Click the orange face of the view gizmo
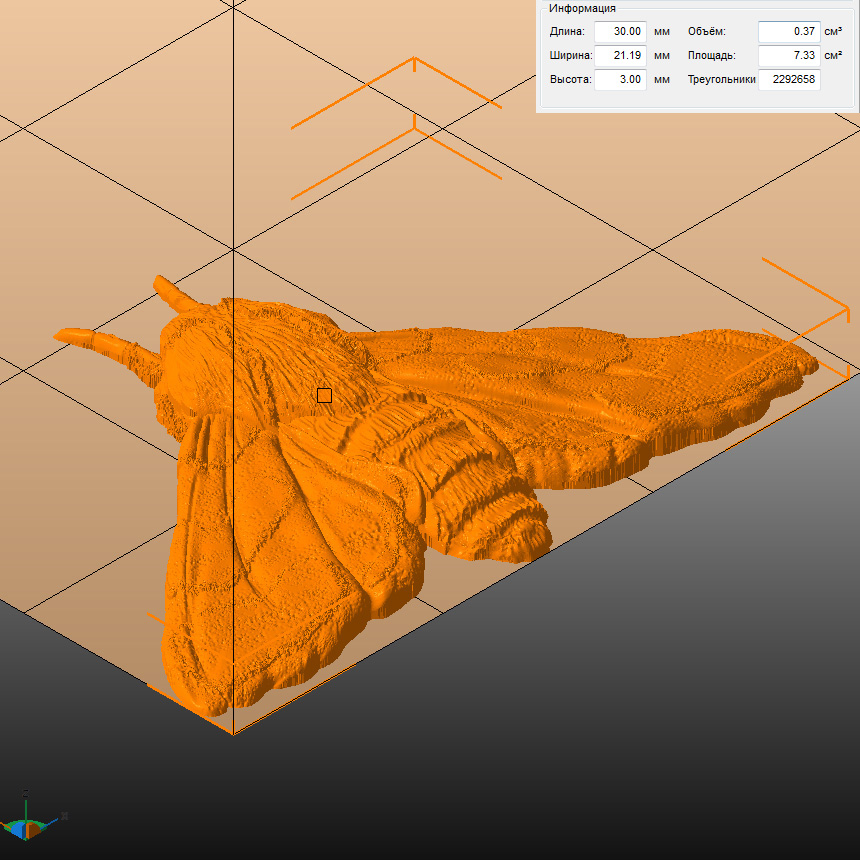The width and height of the screenshot is (860, 860). (34, 829)
